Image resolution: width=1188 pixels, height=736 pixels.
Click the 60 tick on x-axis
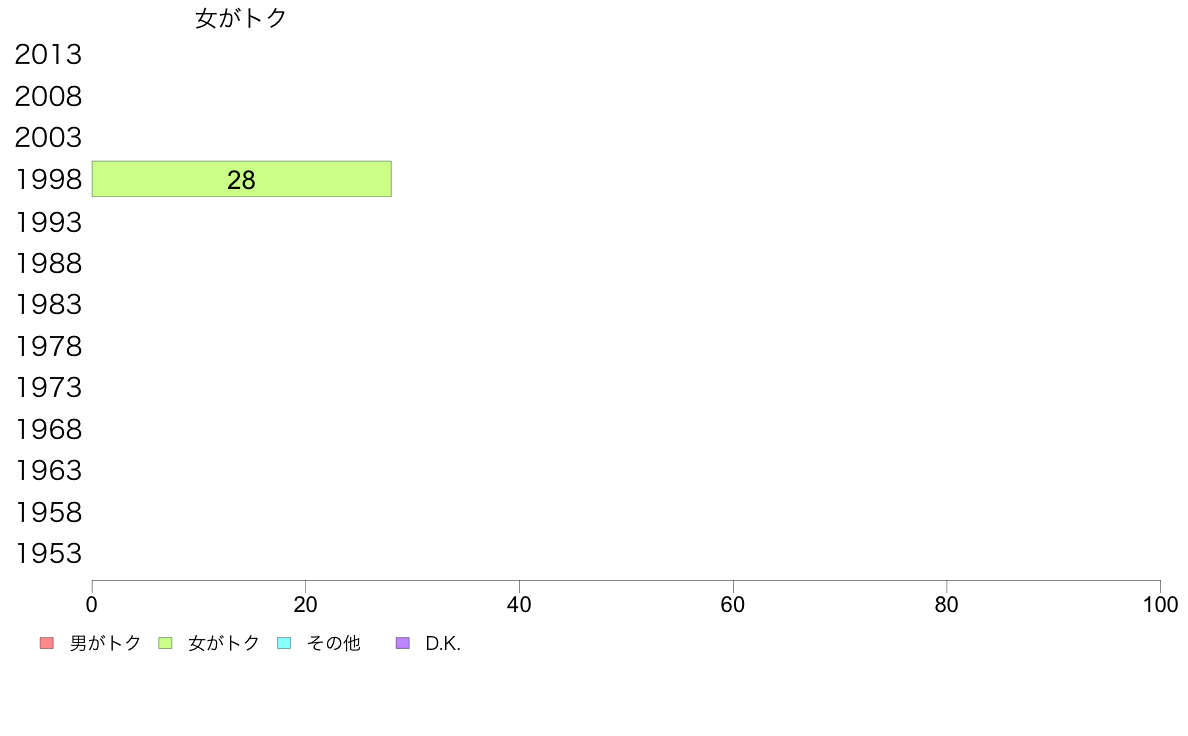point(733,605)
